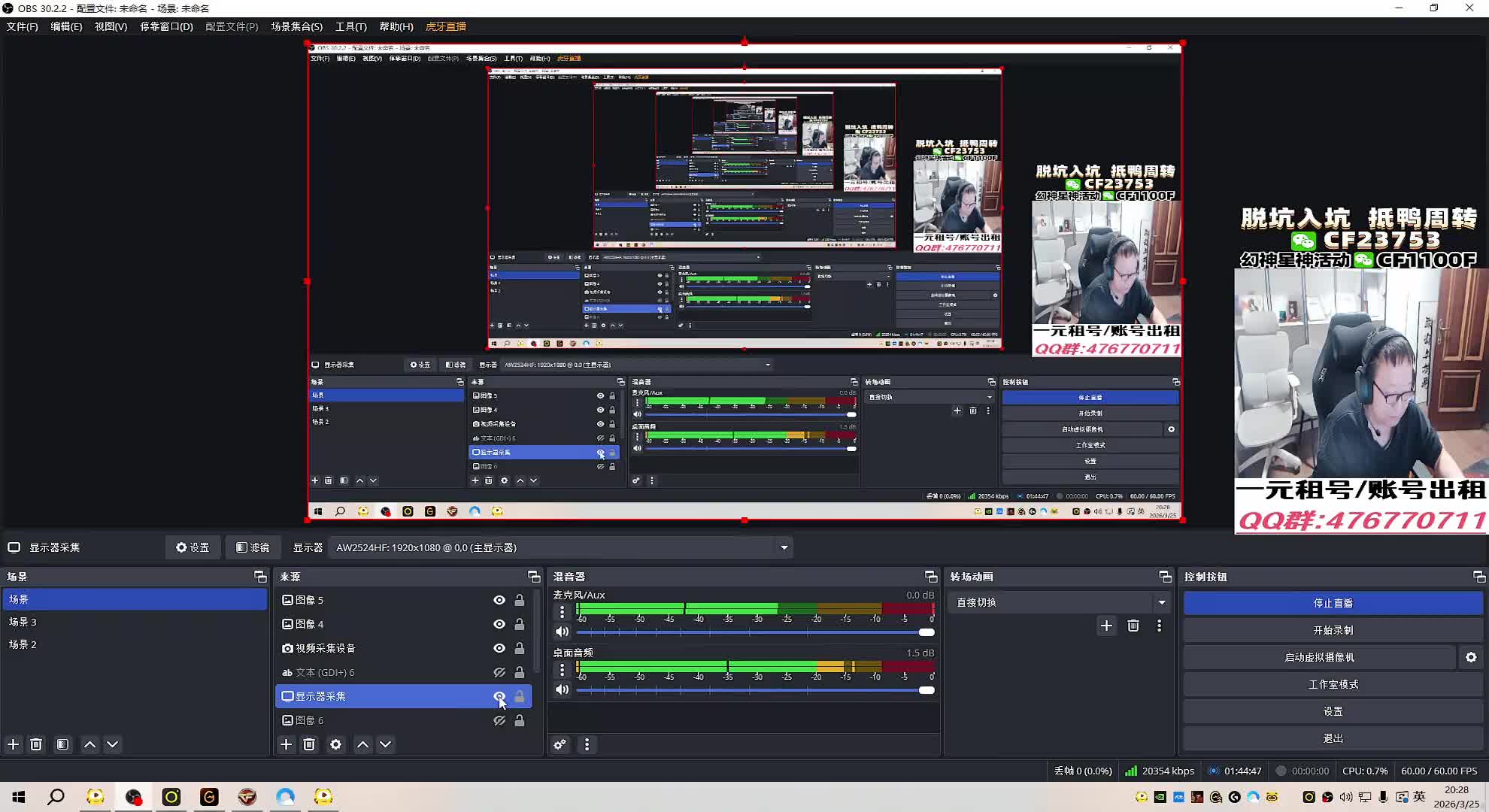The height and width of the screenshot is (812, 1489).
Task: Open source properties gear icon
Action: click(x=335, y=744)
